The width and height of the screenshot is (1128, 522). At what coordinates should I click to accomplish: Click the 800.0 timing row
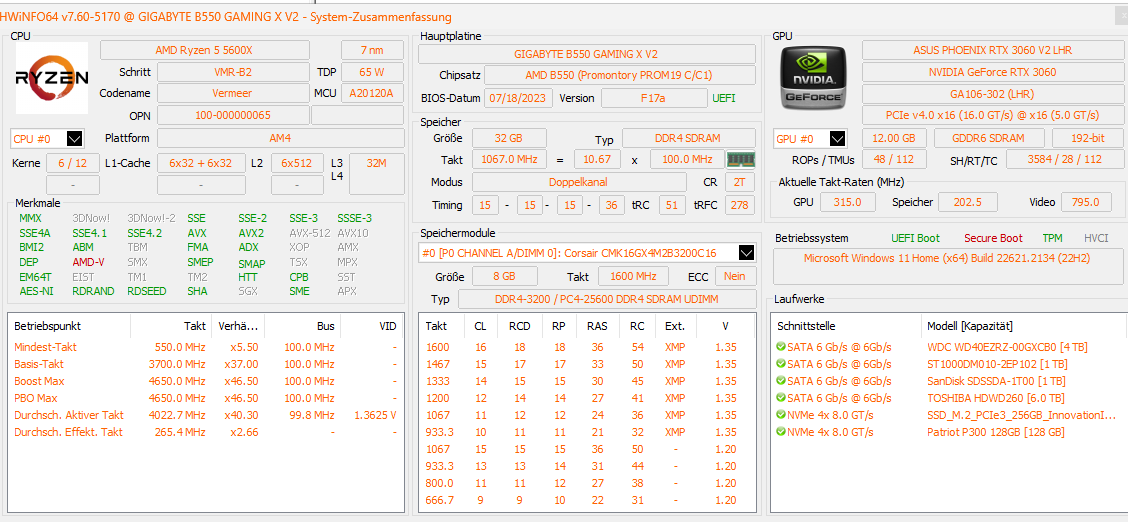coord(587,483)
